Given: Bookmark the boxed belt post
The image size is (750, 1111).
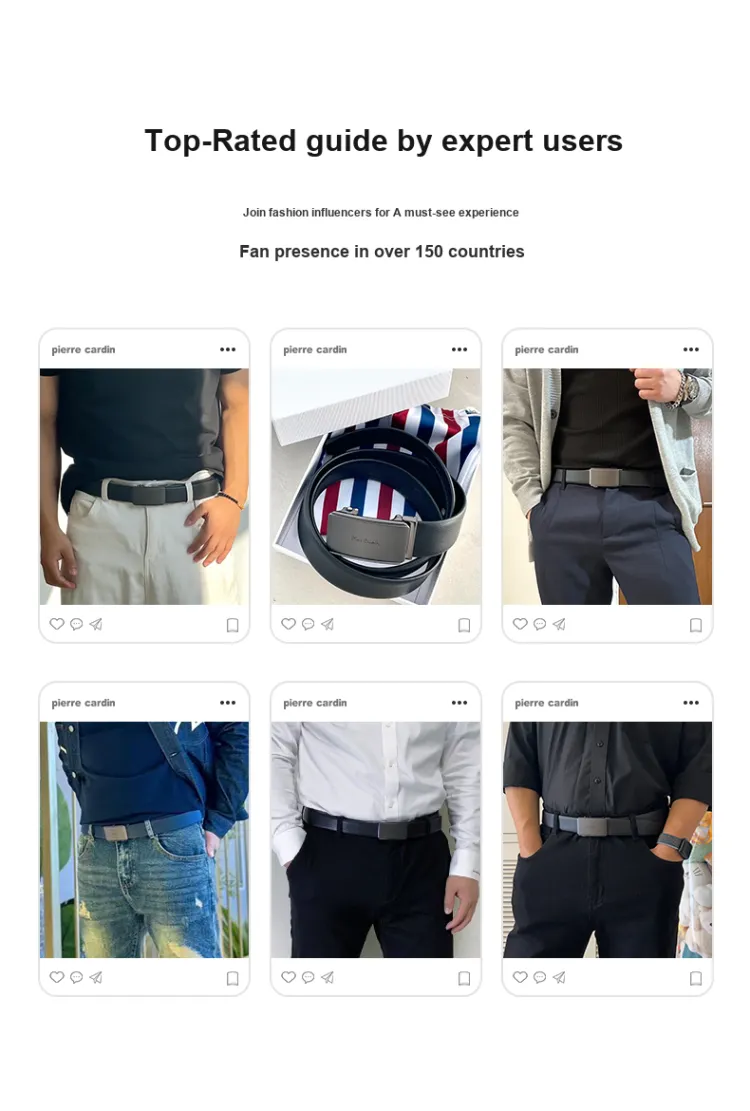Looking at the screenshot, I should coord(464,625).
